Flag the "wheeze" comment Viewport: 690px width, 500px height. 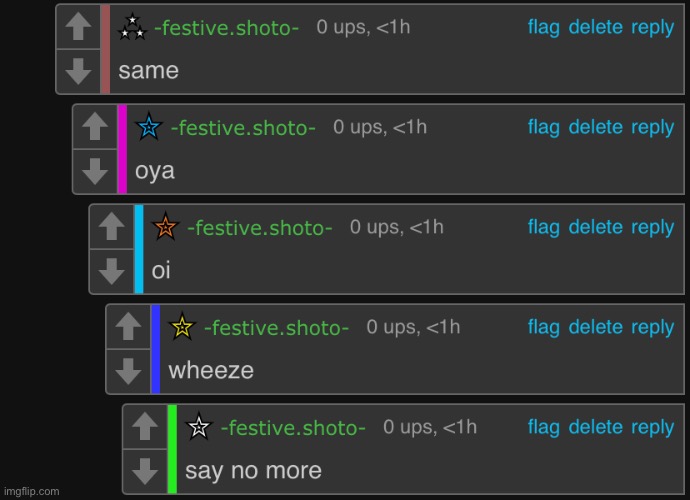tap(543, 327)
